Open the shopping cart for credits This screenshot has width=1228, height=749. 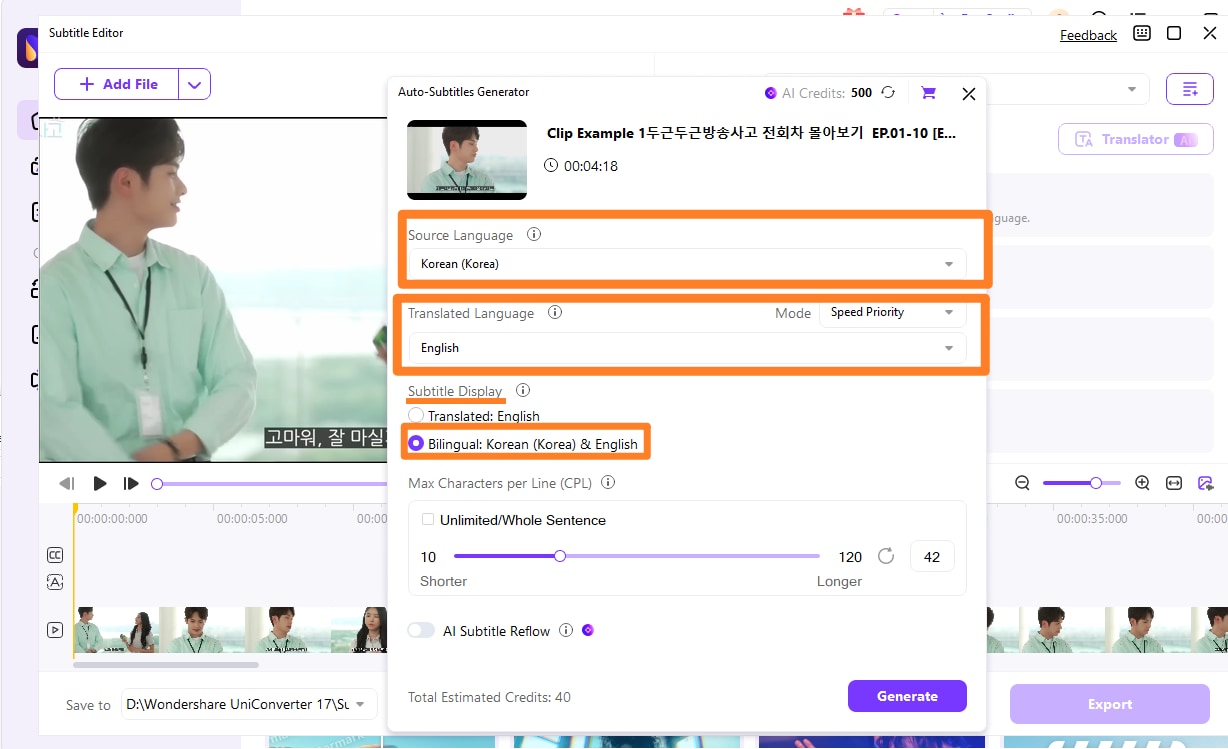point(927,92)
